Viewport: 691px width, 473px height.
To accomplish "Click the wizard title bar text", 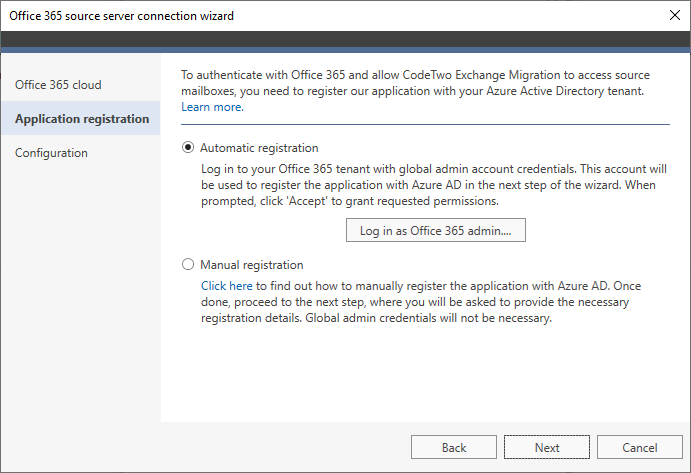I will [121, 16].
